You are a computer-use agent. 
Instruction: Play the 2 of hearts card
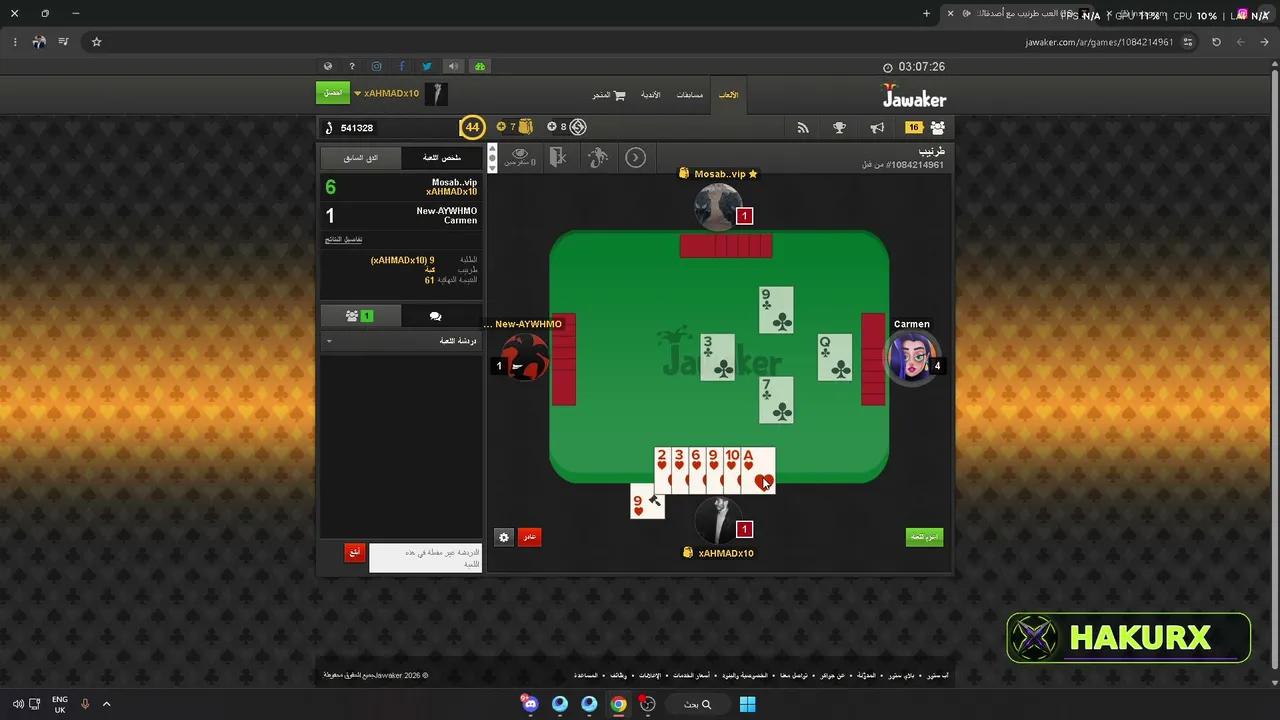(x=662, y=470)
